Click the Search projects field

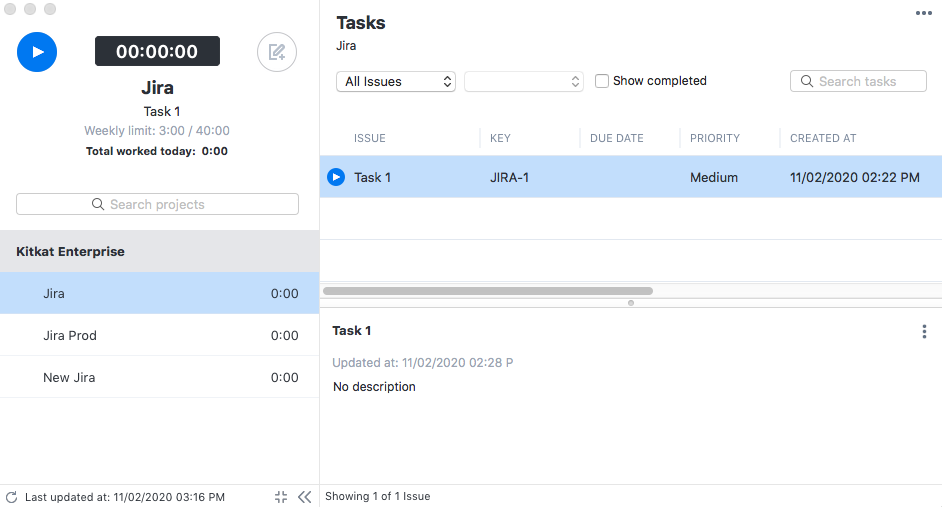tap(157, 204)
